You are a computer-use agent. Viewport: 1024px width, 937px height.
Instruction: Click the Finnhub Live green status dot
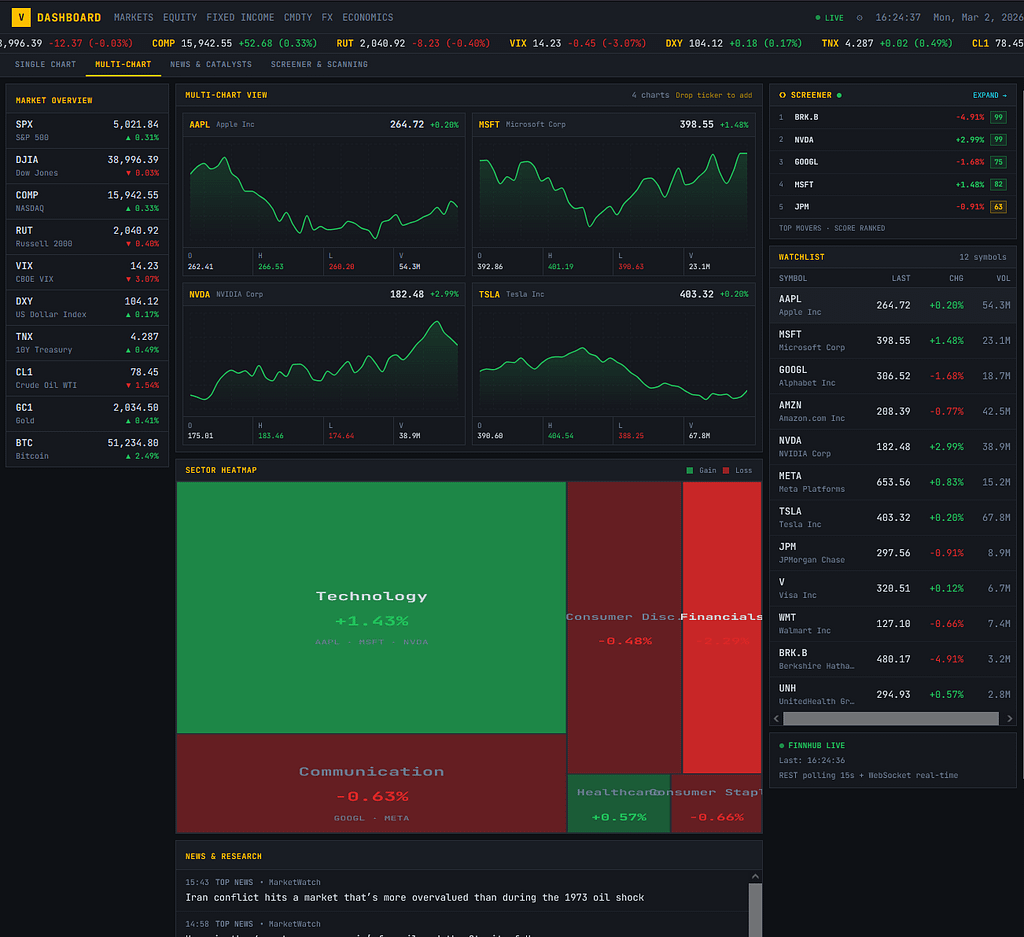pos(781,746)
